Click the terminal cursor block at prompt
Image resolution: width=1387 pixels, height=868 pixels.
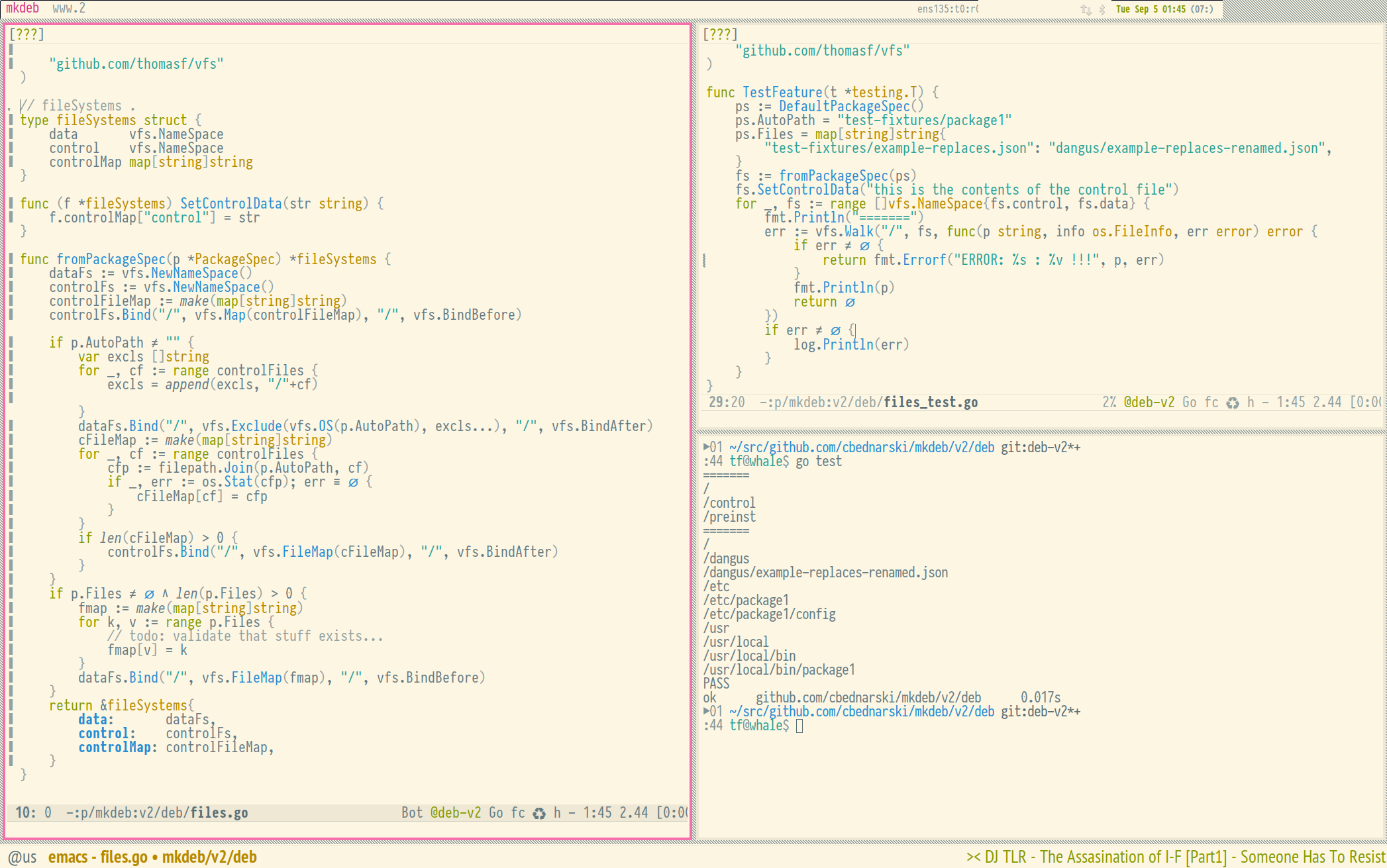[x=799, y=726]
